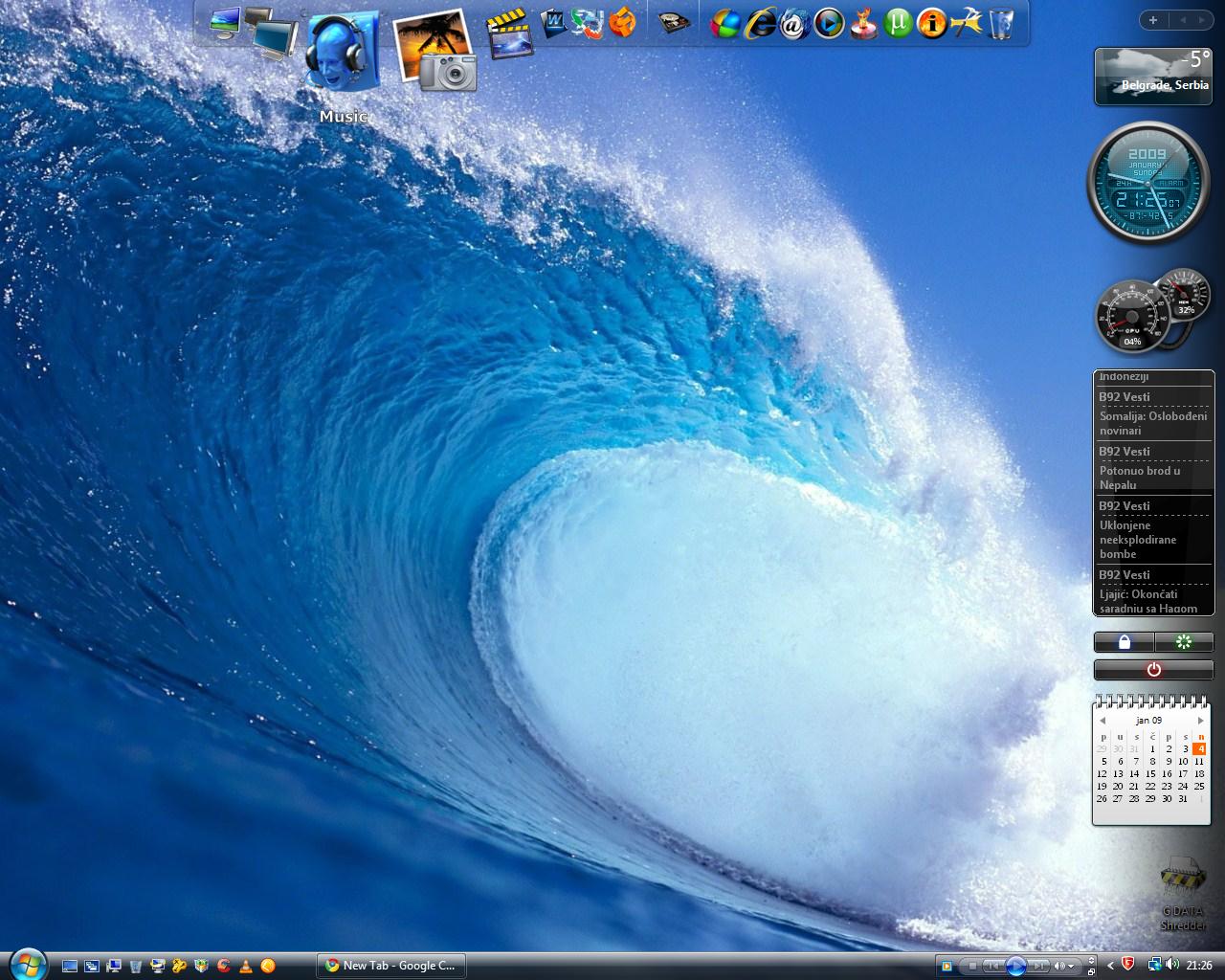Open the system volume tray icon

pos(1172,965)
